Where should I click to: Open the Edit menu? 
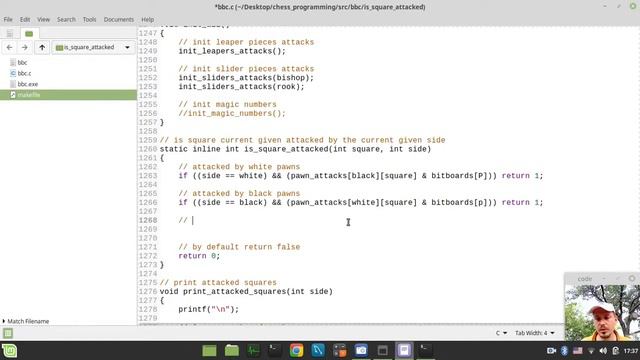[x=25, y=19]
